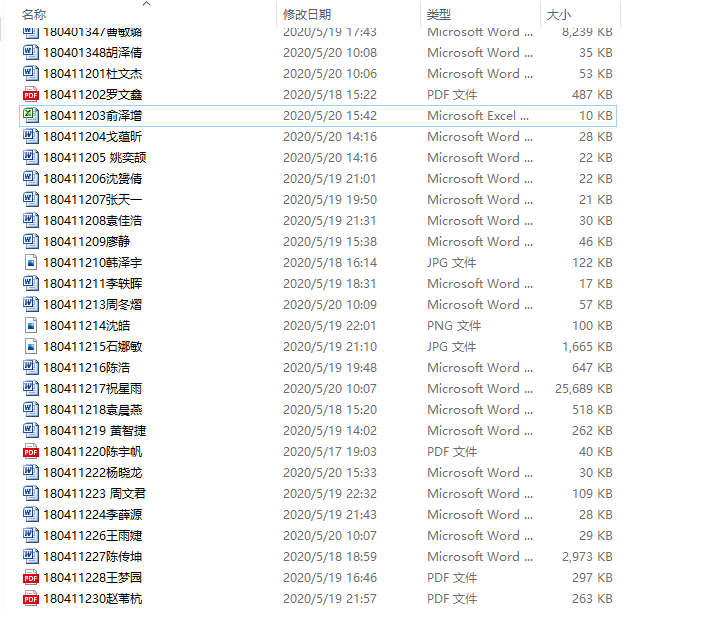Select the file named 180411207张天一
This screenshot has height=621, width=714.
tap(92, 200)
